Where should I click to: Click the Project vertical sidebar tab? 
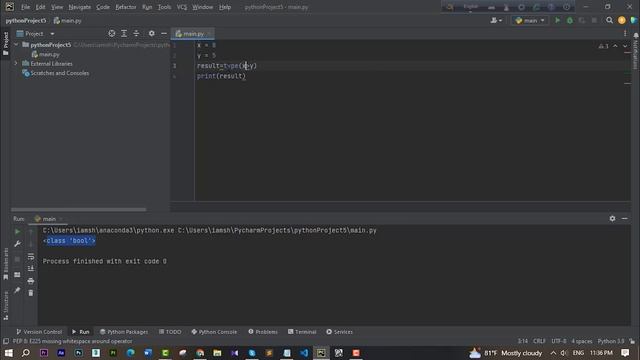[x=5, y=44]
